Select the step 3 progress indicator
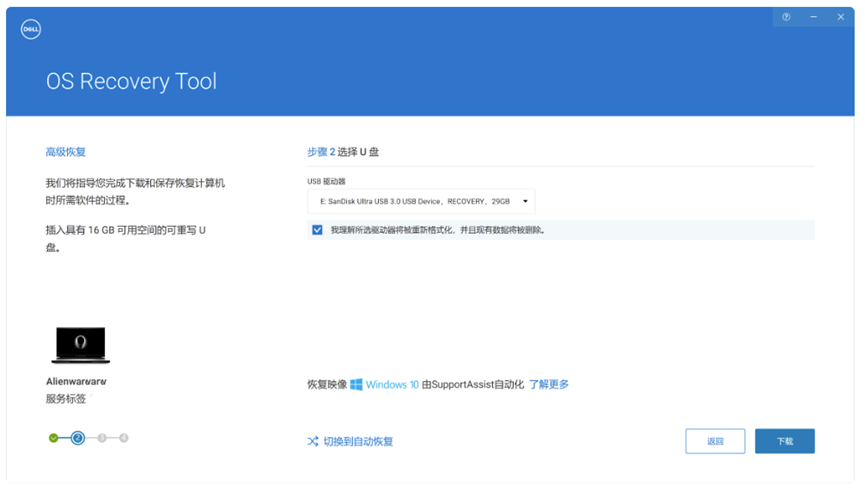This screenshot has height=491, width=865. click(102, 438)
